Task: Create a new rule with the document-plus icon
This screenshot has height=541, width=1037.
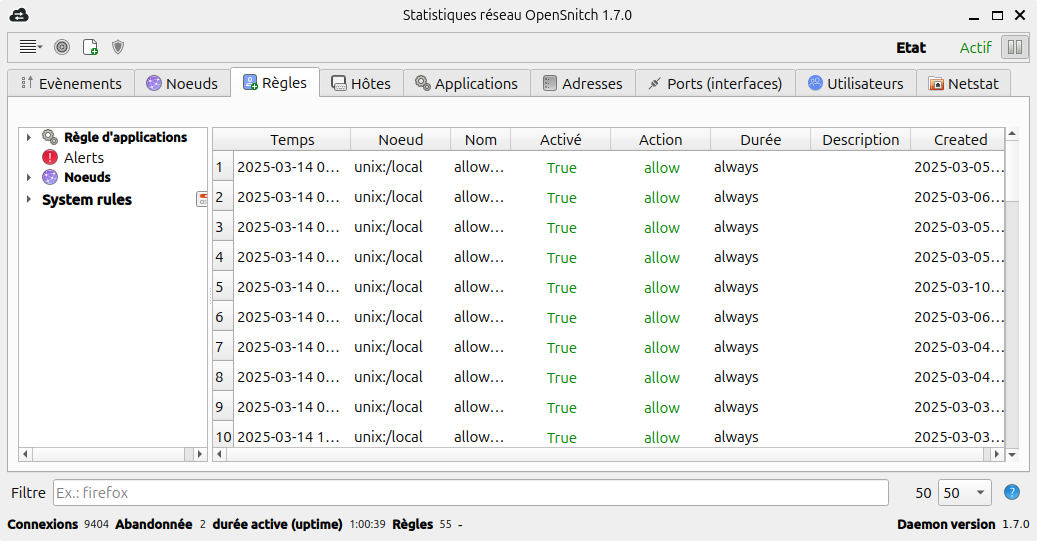Action: (x=90, y=47)
